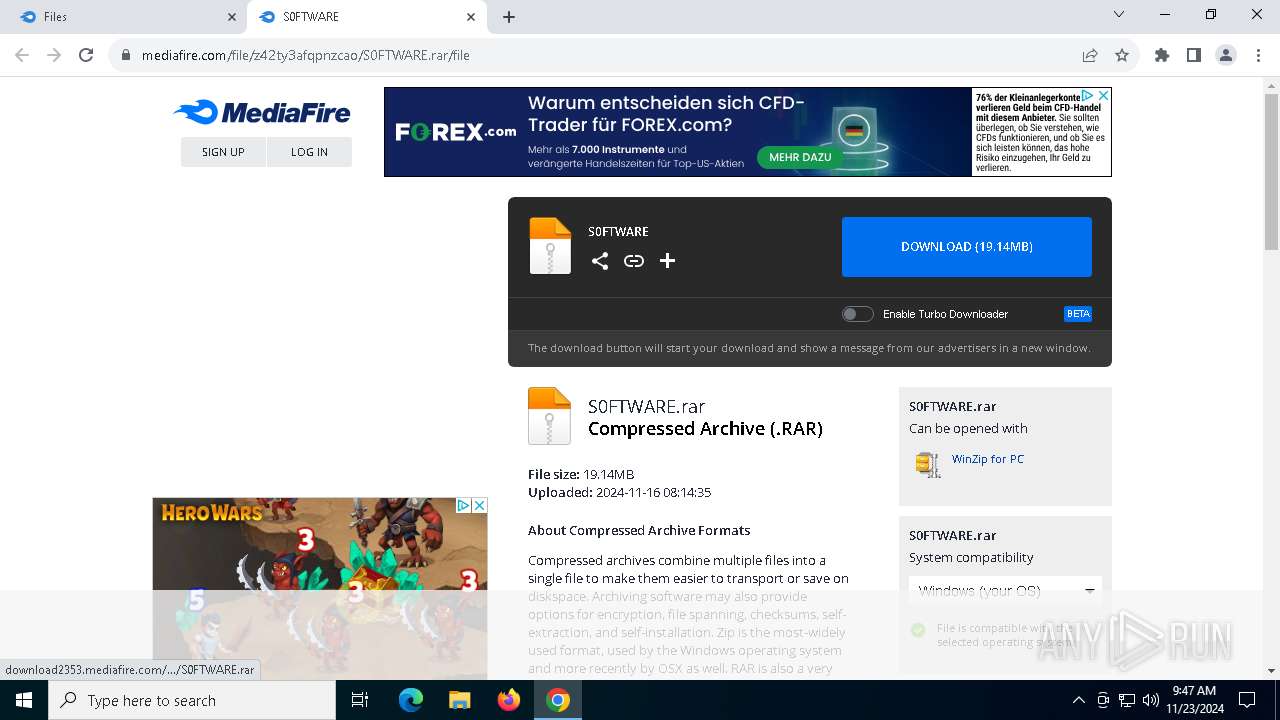Click the S0FTWARE.rar file name heading

pos(646,406)
